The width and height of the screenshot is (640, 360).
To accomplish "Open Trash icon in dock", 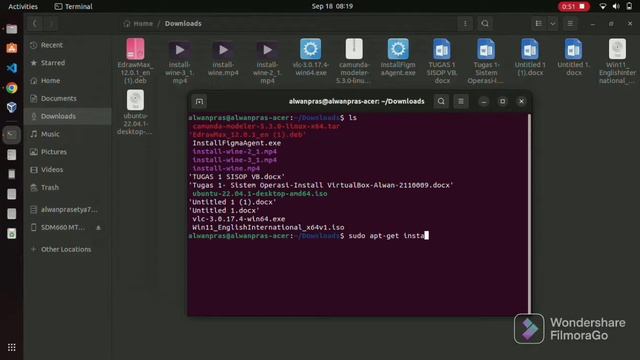I will 12,233.
